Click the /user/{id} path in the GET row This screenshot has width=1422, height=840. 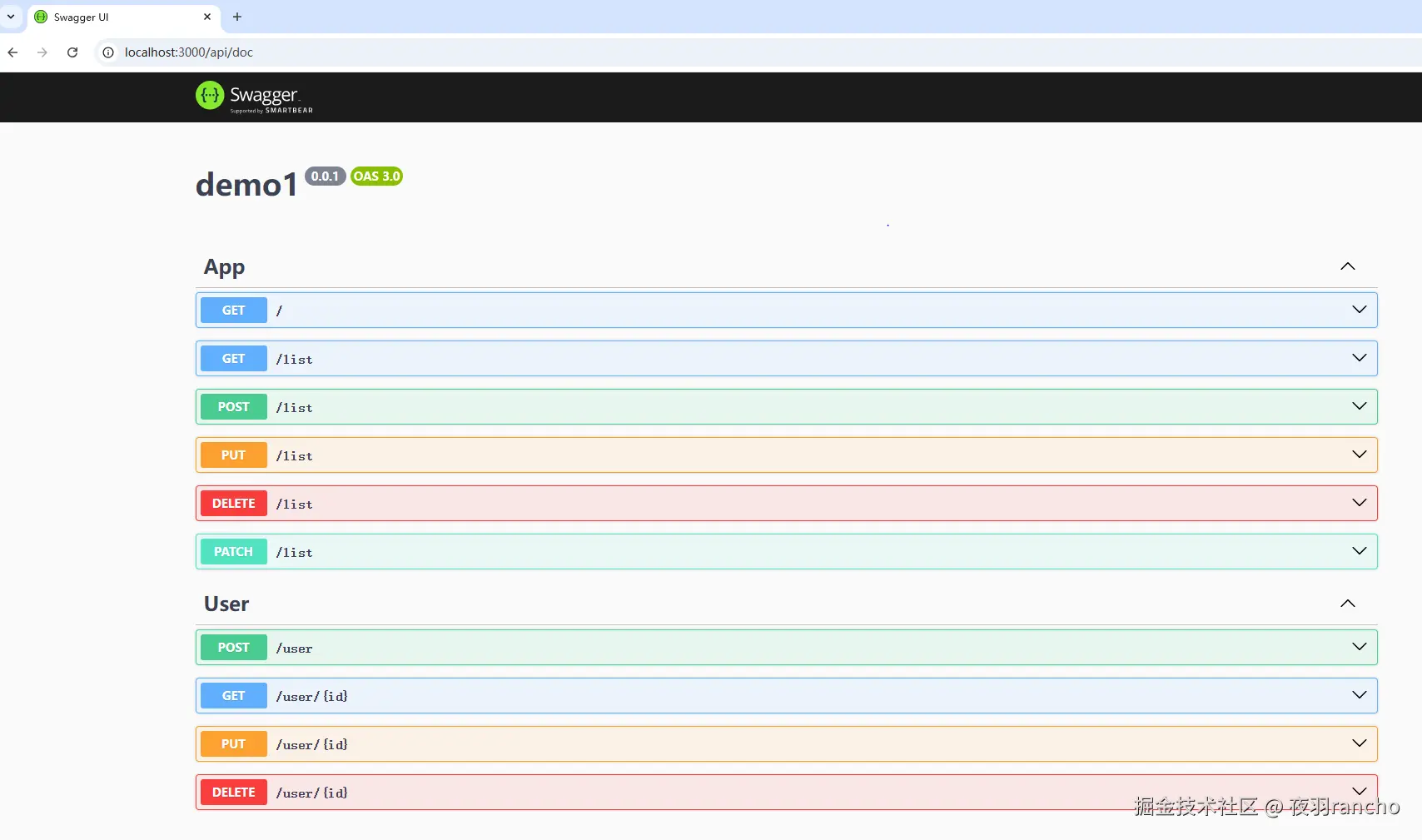pos(312,697)
